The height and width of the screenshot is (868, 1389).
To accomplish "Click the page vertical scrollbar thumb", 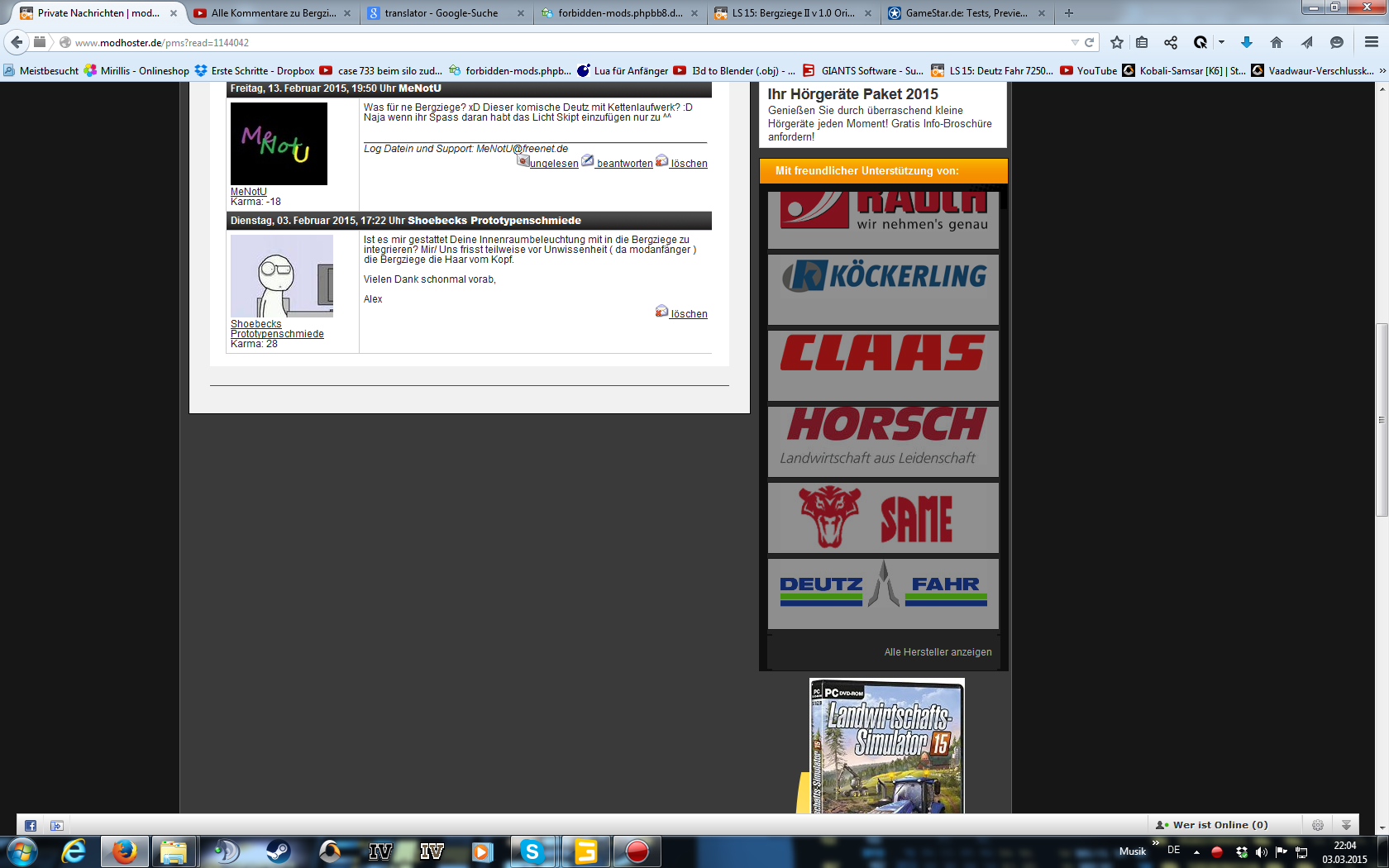I will pyautogui.click(x=1382, y=421).
